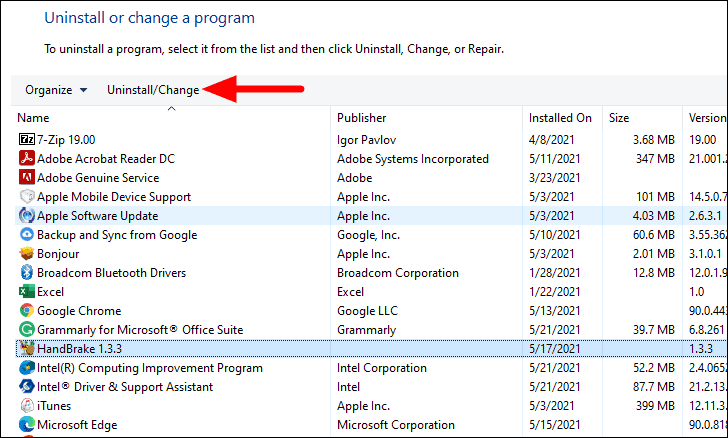
Task: Click the HandBrake pineapple icon
Action: coord(26,348)
